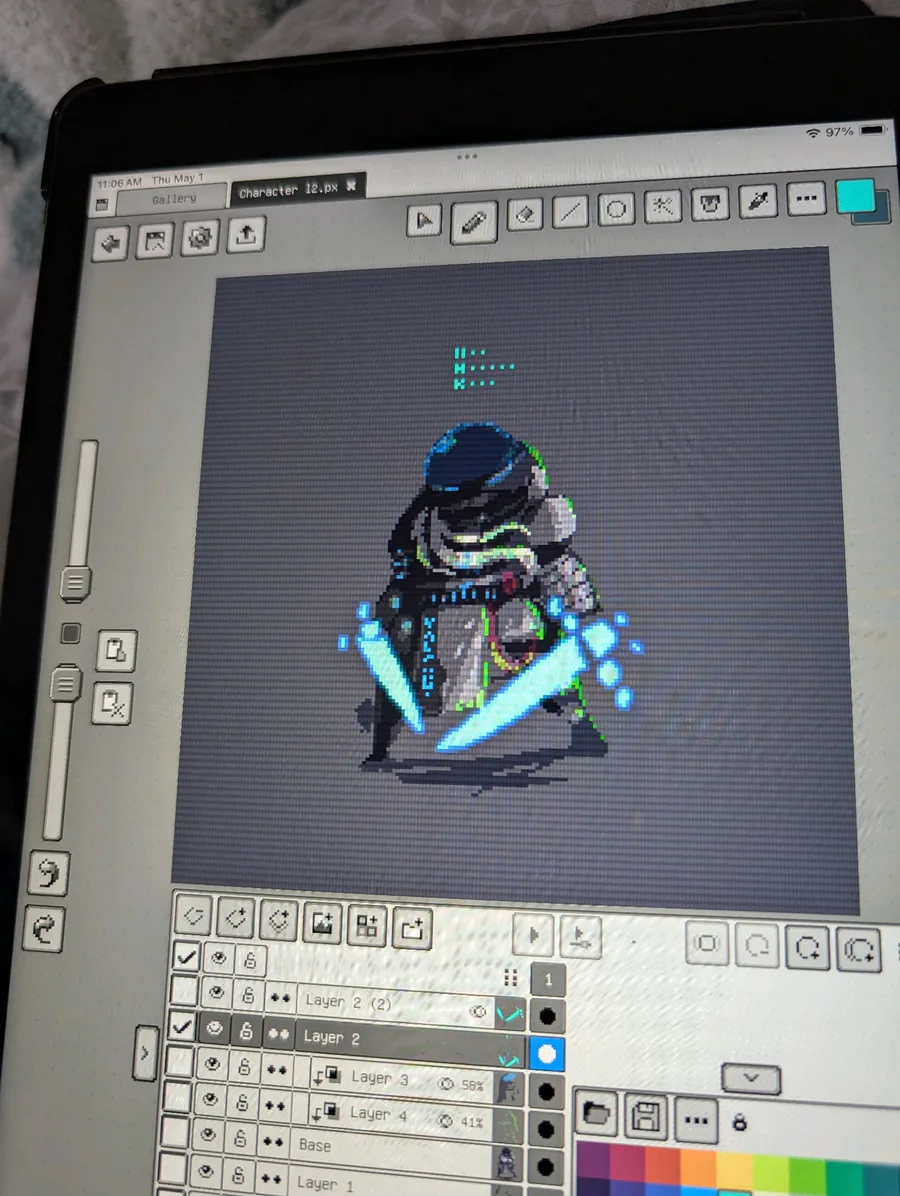This screenshot has height=1196, width=900.
Task: Open palette folder icon
Action: [x=596, y=1114]
